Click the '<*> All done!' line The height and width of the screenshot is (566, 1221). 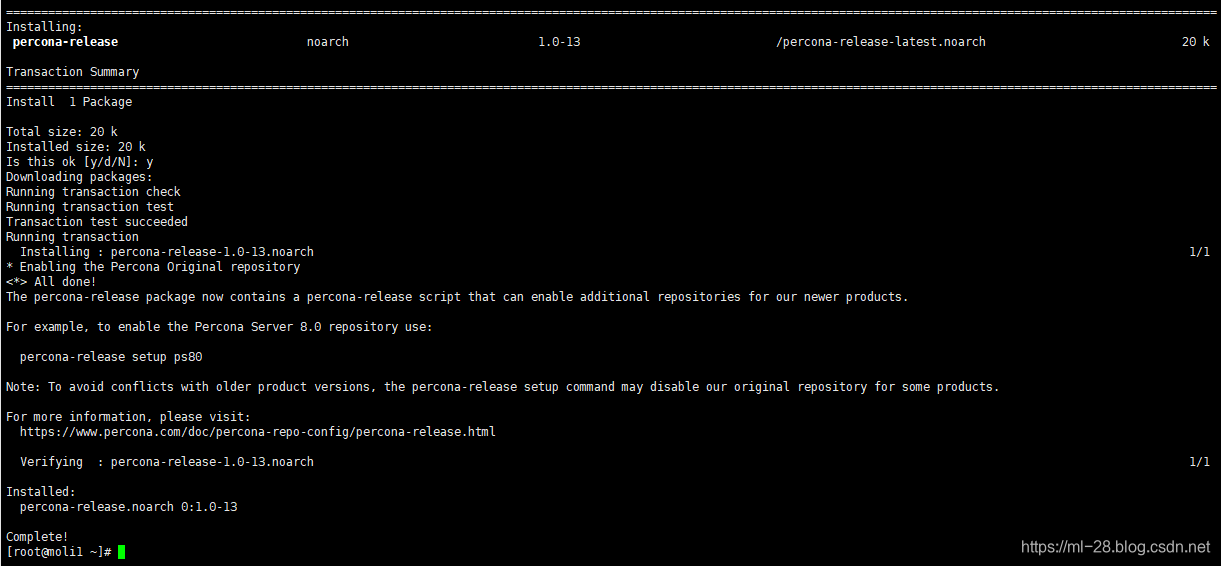tap(51, 282)
